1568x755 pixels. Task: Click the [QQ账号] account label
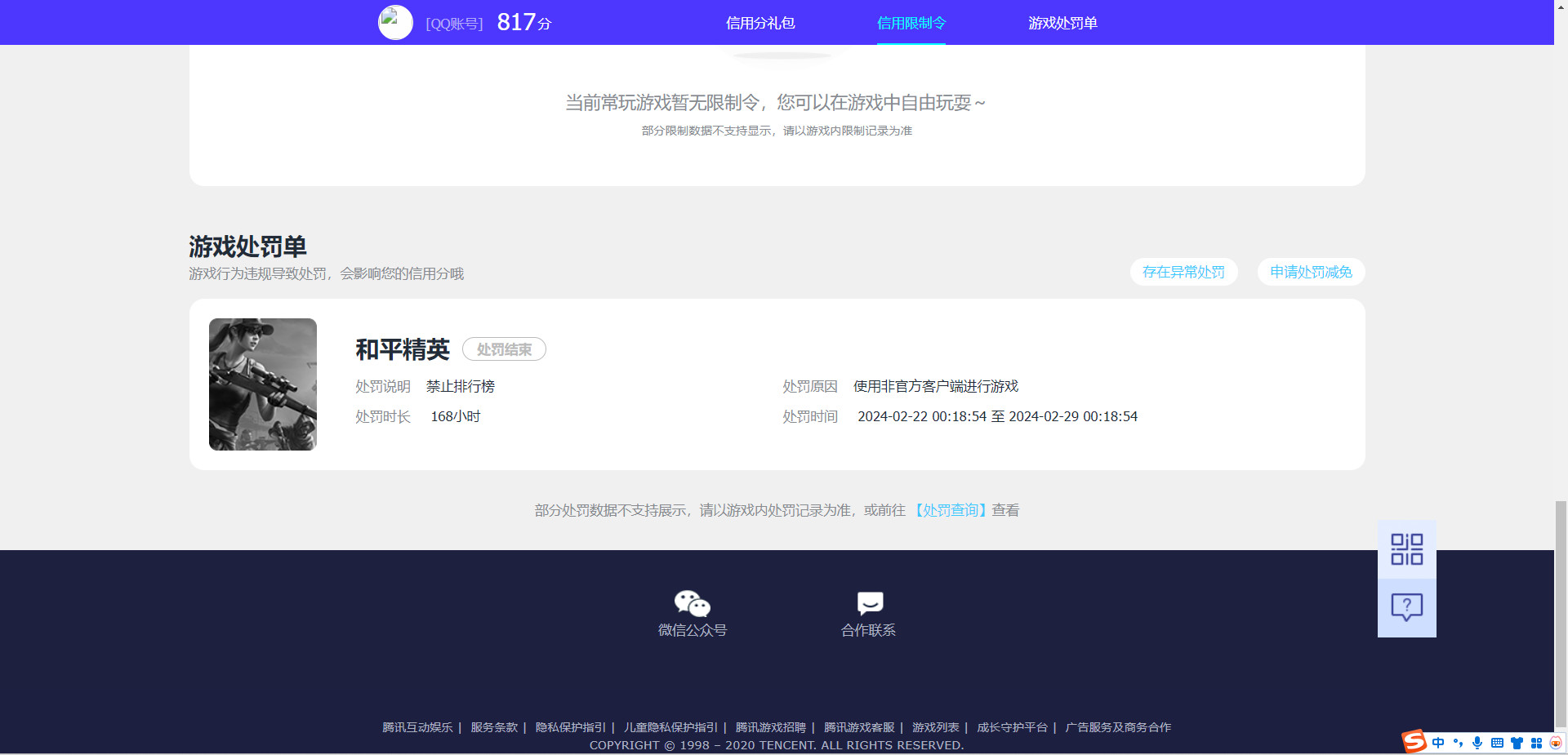pyautogui.click(x=454, y=24)
